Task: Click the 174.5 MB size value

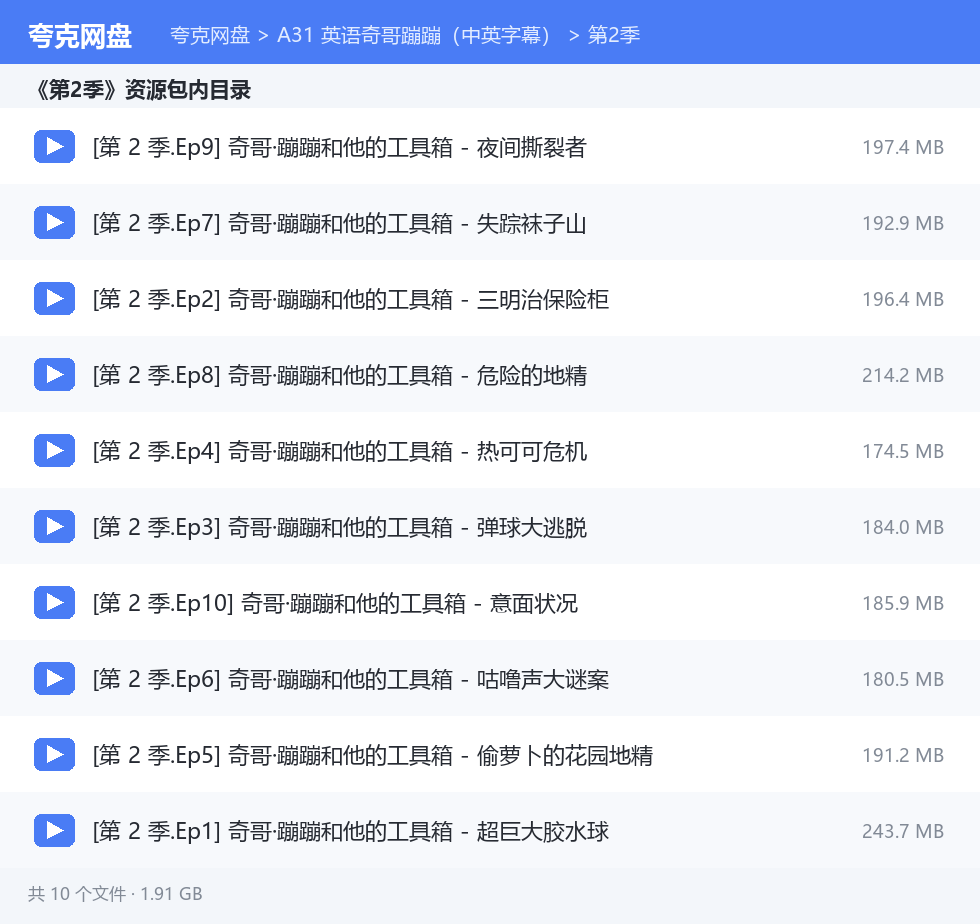Action: 902,451
